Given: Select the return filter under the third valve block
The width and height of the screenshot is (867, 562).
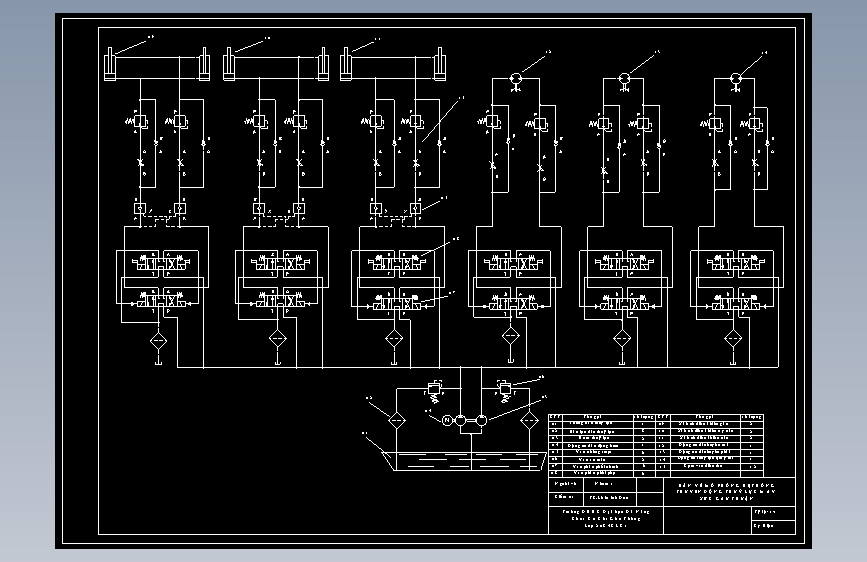Looking at the screenshot, I should pyautogui.click(x=394, y=338).
